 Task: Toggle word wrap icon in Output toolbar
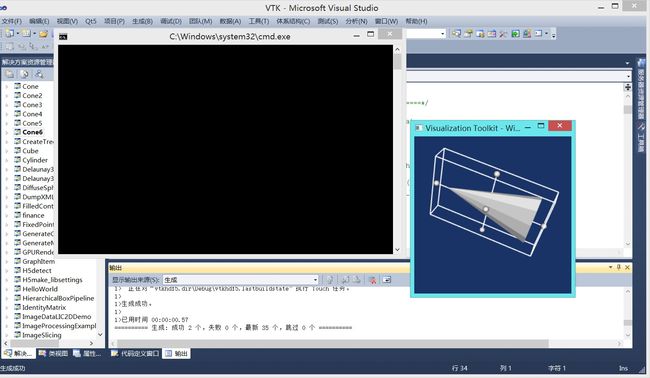click(x=387, y=280)
